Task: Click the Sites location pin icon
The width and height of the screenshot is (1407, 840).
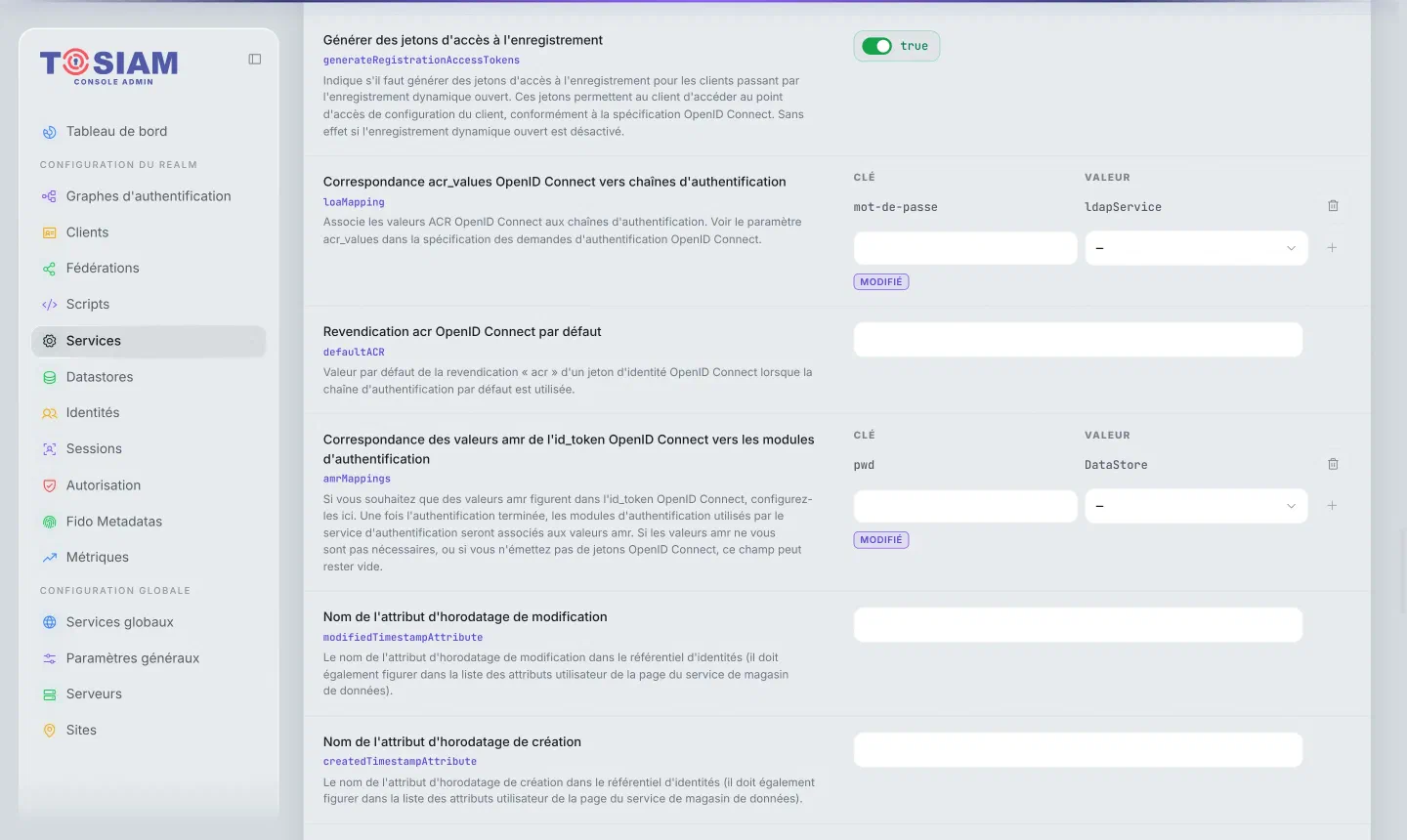Action: point(50,731)
